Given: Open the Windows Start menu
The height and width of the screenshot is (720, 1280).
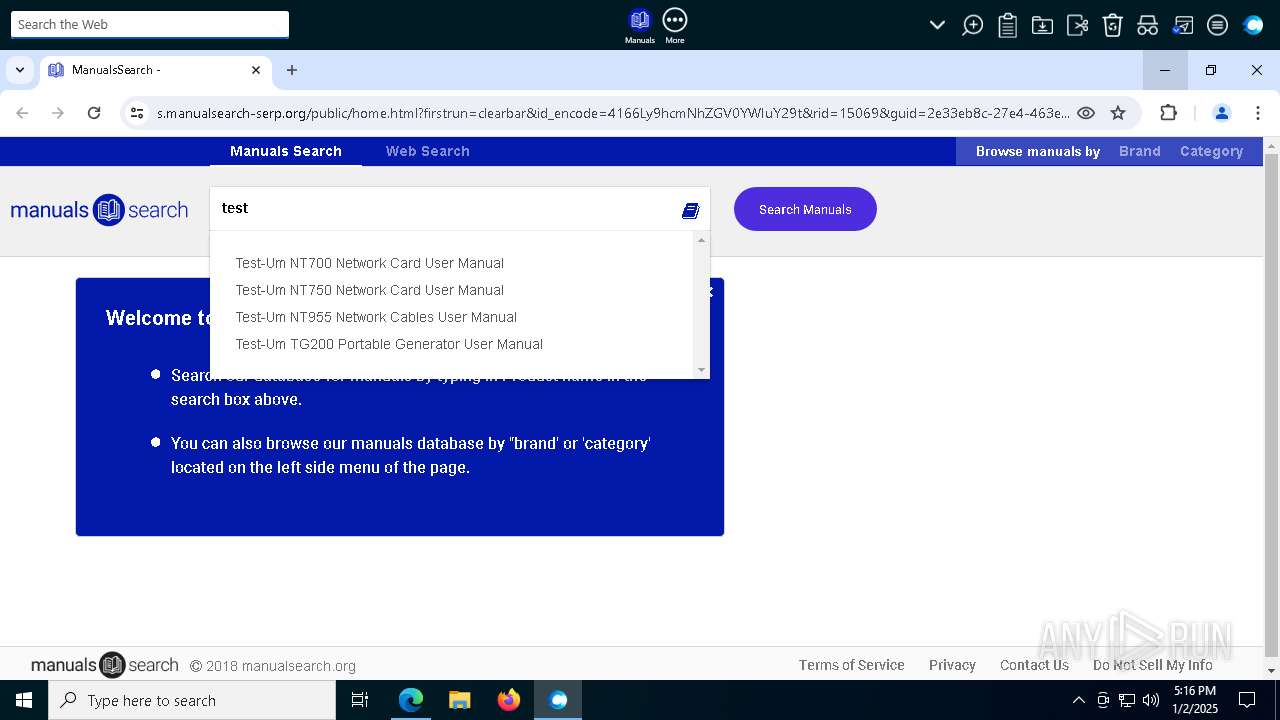Looking at the screenshot, I should 24,700.
